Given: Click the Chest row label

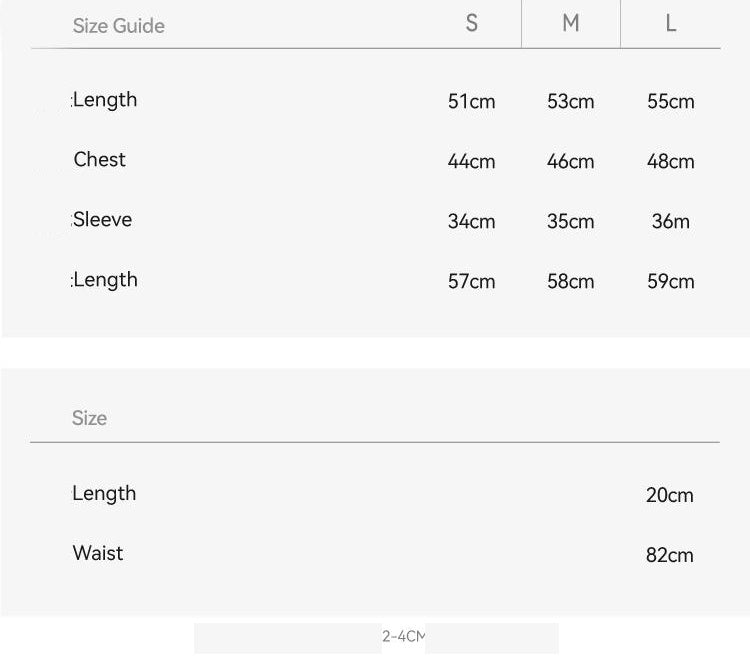Looking at the screenshot, I should coord(99,160).
